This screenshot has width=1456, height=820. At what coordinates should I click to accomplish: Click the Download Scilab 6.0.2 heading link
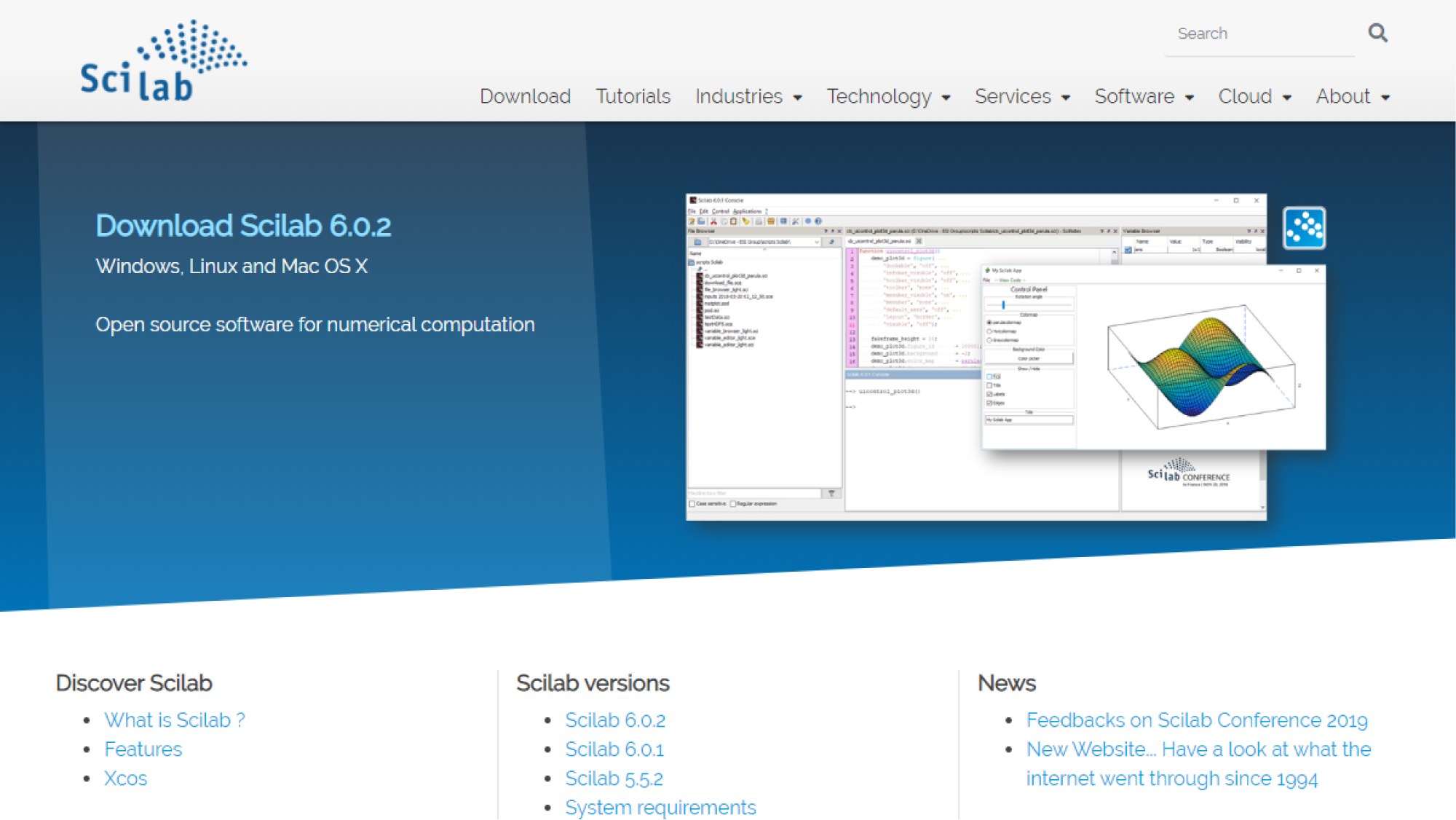243,226
